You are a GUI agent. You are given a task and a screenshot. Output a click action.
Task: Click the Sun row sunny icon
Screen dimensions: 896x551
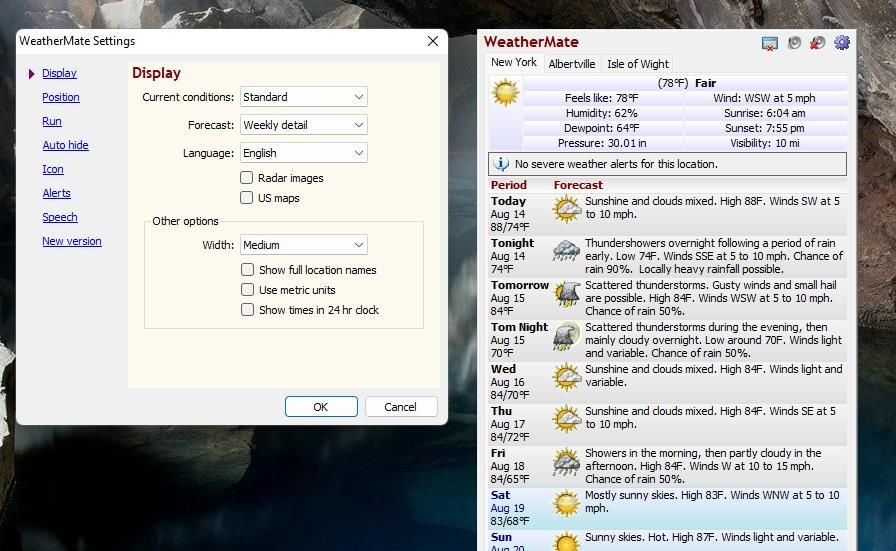pyautogui.click(x=566, y=542)
